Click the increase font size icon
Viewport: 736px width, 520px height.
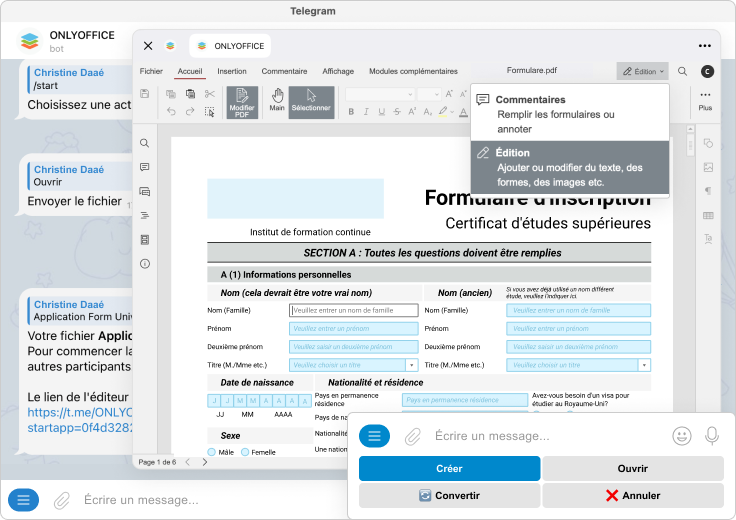[x=449, y=94]
